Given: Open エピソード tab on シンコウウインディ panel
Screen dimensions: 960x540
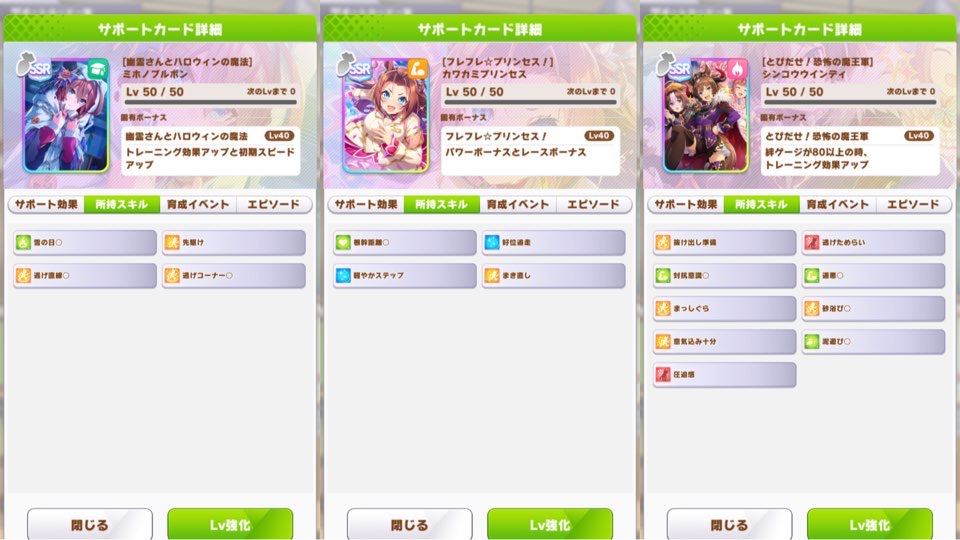Looking at the screenshot, I should pos(913,204).
